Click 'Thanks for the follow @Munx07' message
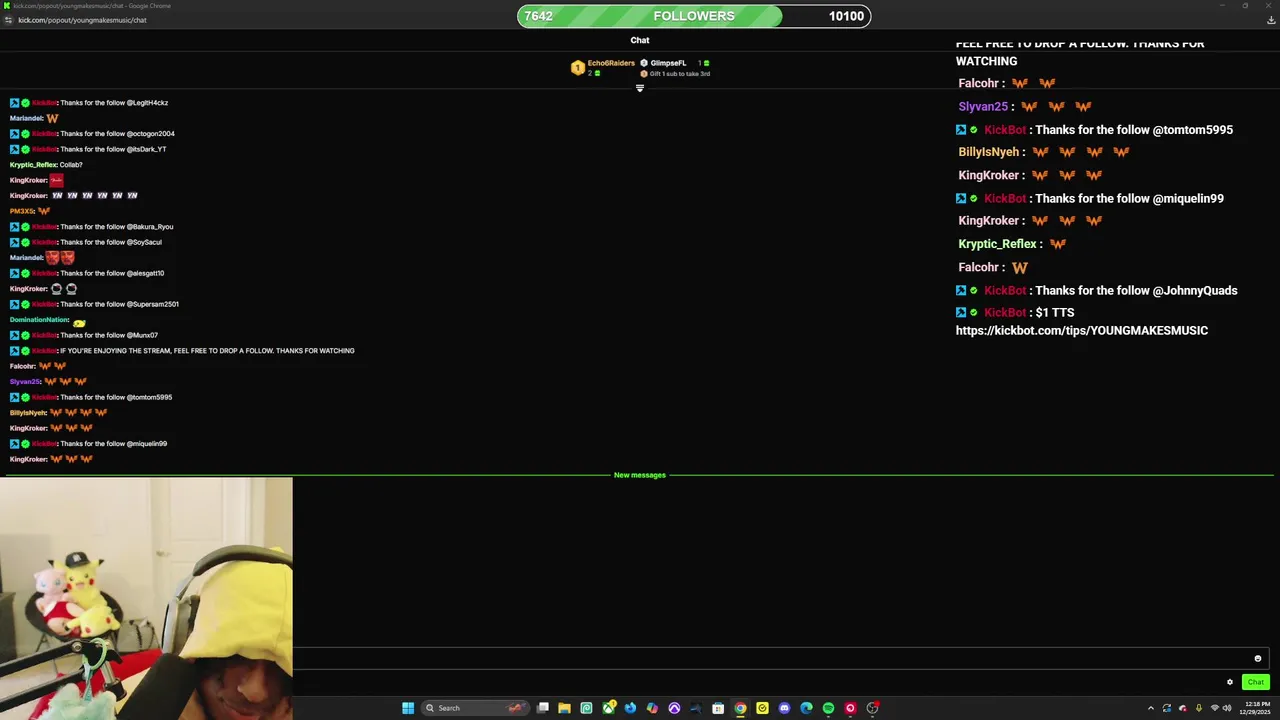This screenshot has height=720, width=1280. (x=109, y=335)
